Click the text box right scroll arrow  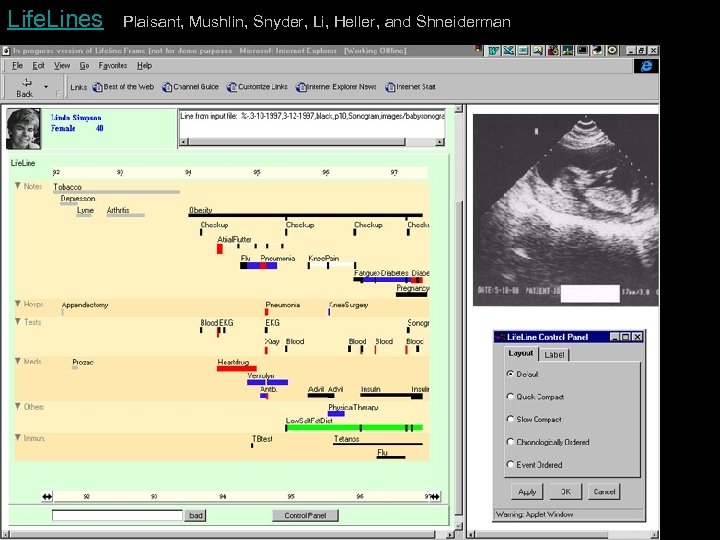coord(439,142)
